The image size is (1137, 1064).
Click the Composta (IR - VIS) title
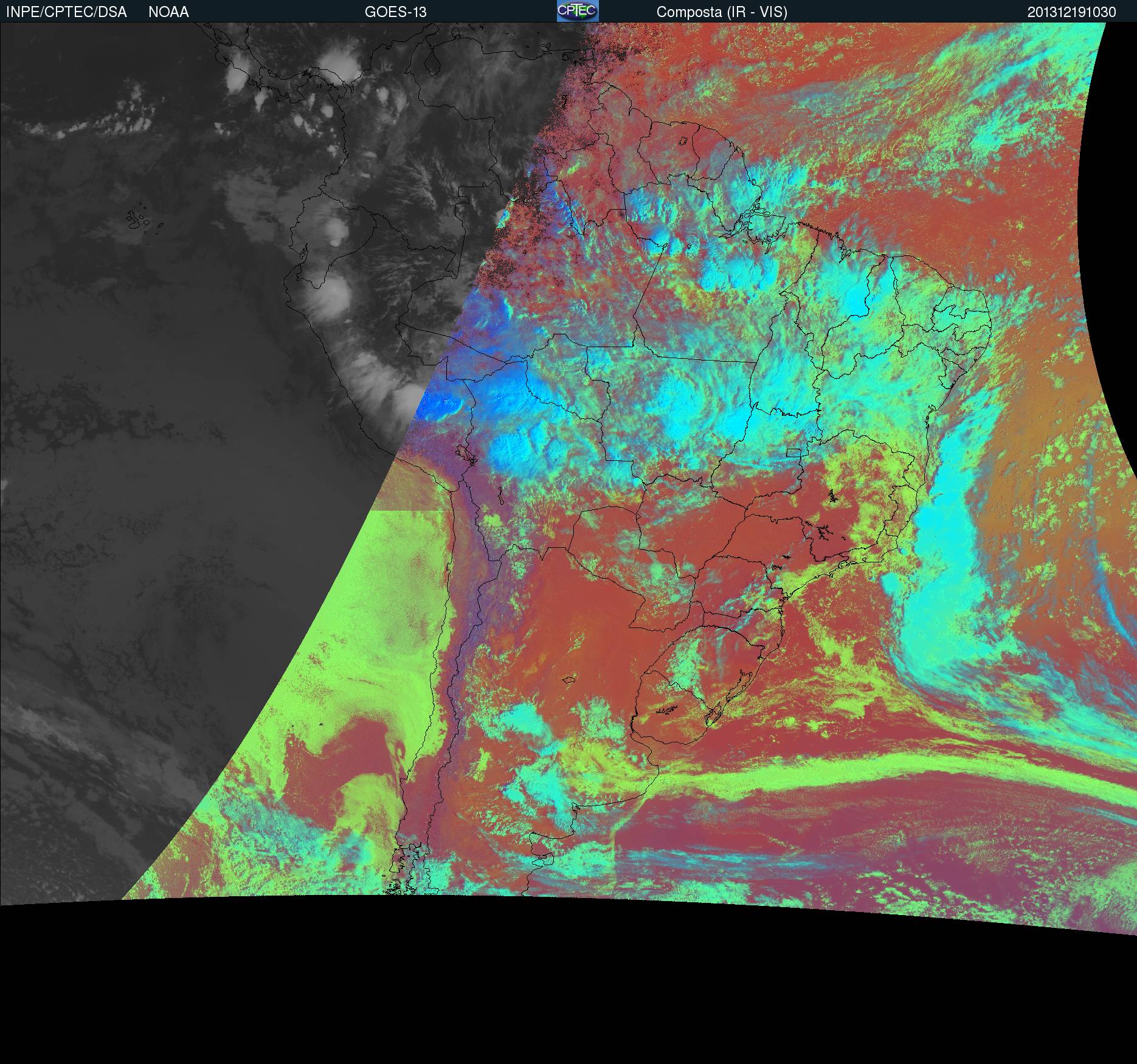pos(722,12)
